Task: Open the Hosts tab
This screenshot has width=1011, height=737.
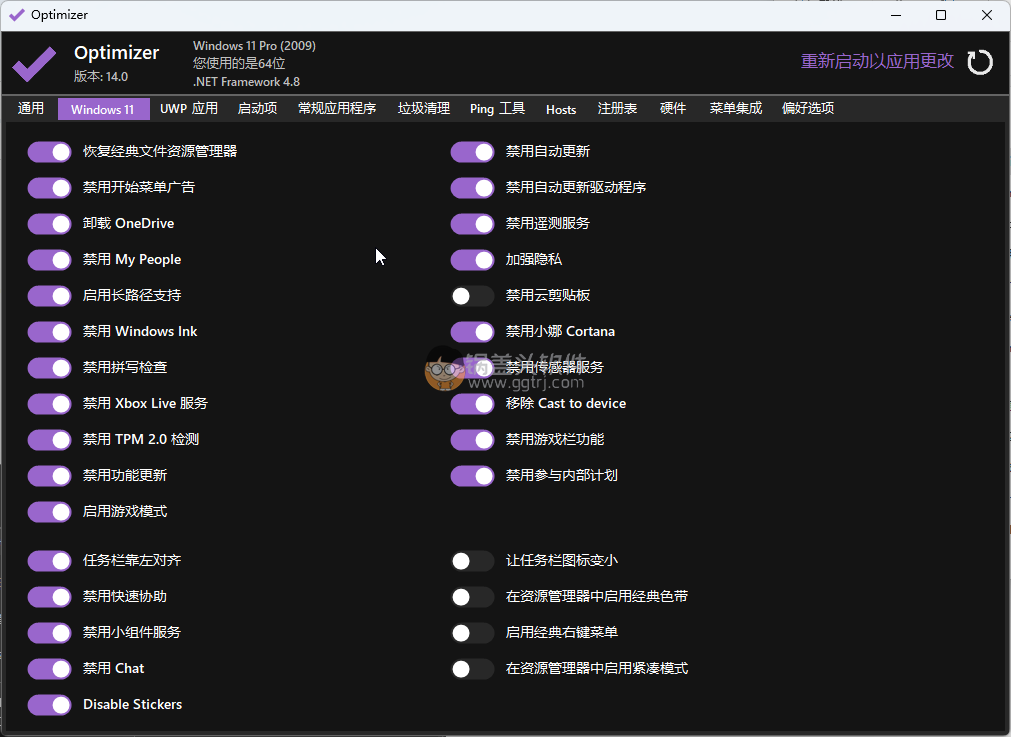Action: tap(561, 109)
